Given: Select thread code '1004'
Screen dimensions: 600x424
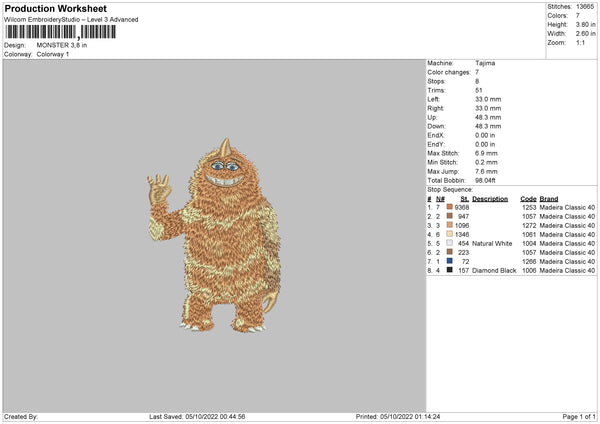Looking at the screenshot, I should click(x=529, y=243).
